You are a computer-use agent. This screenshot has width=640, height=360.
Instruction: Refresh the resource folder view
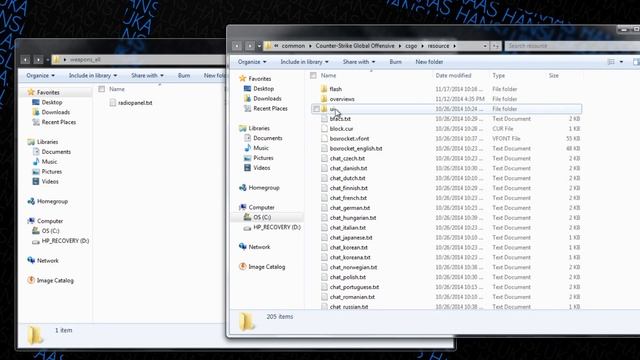point(496,46)
